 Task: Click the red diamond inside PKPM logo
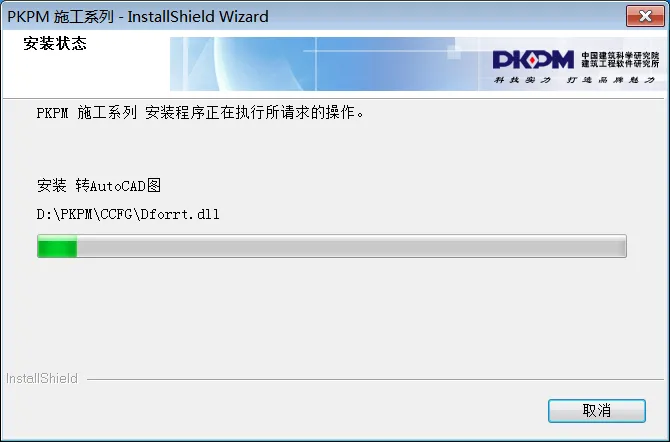click(x=532, y=60)
